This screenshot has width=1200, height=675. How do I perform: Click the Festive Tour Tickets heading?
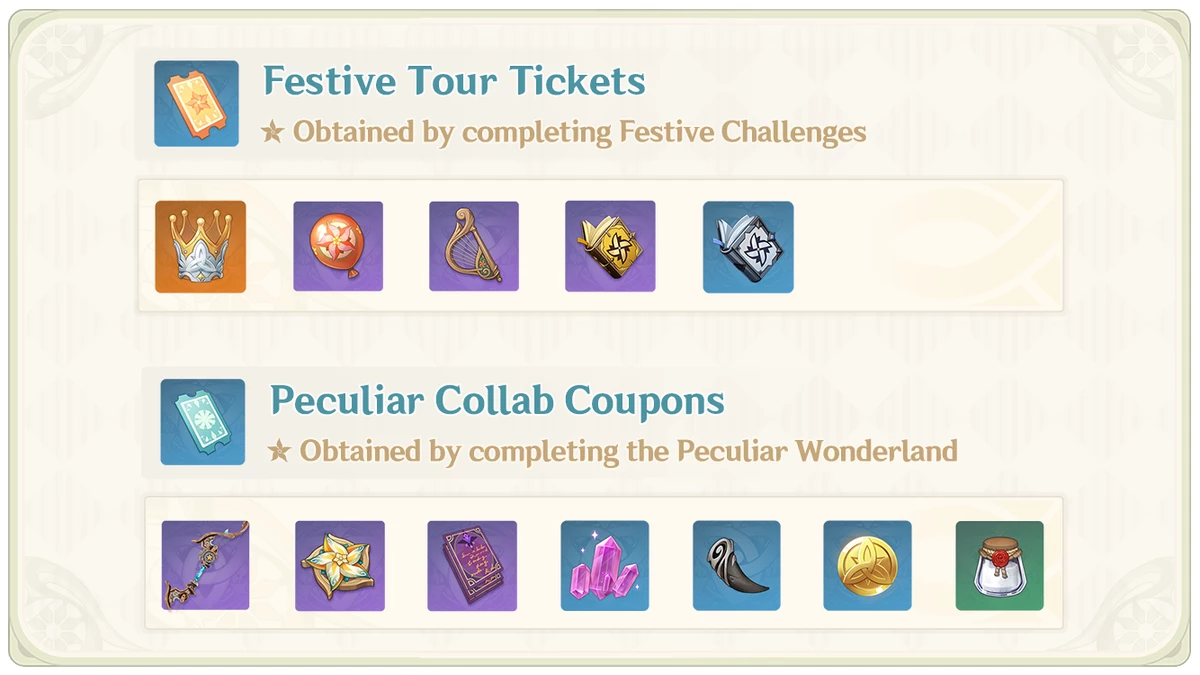pyautogui.click(x=454, y=81)
